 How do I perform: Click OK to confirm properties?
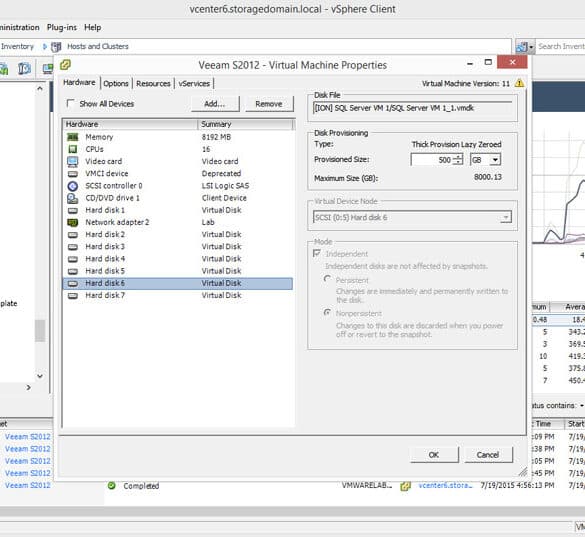434,455
